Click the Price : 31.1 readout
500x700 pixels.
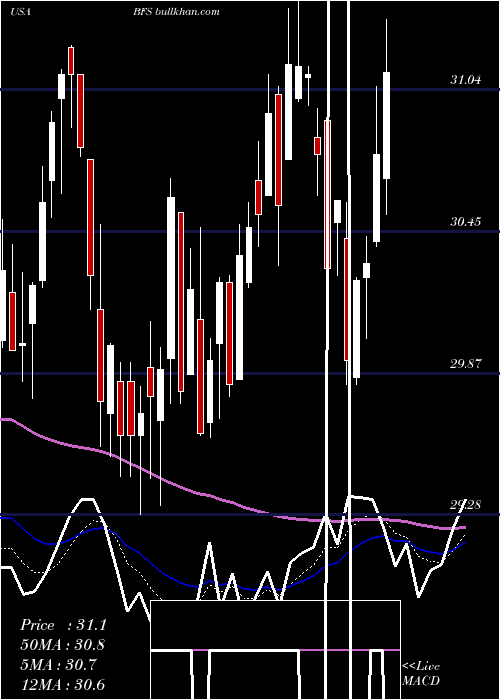pos(63,625)
